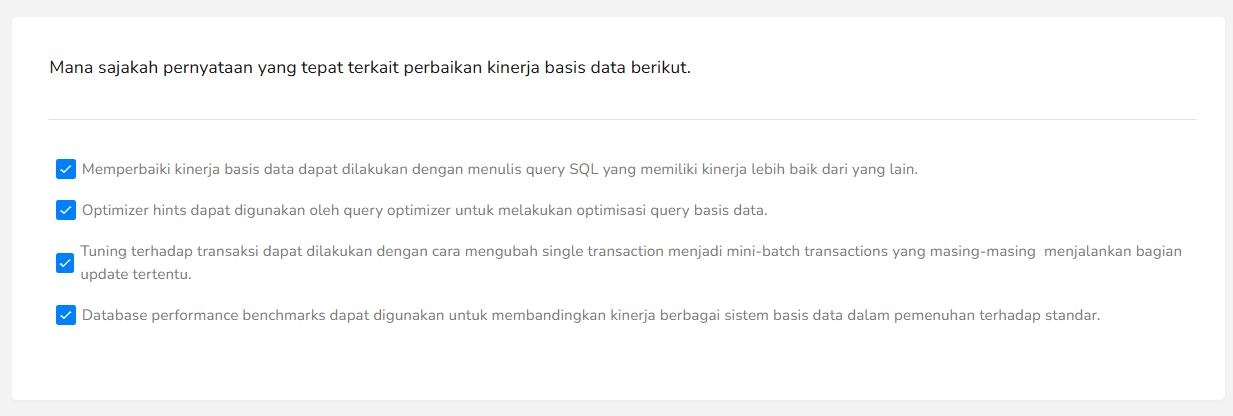Click the words 'update tertentu.' on the wrapped line

136,273
